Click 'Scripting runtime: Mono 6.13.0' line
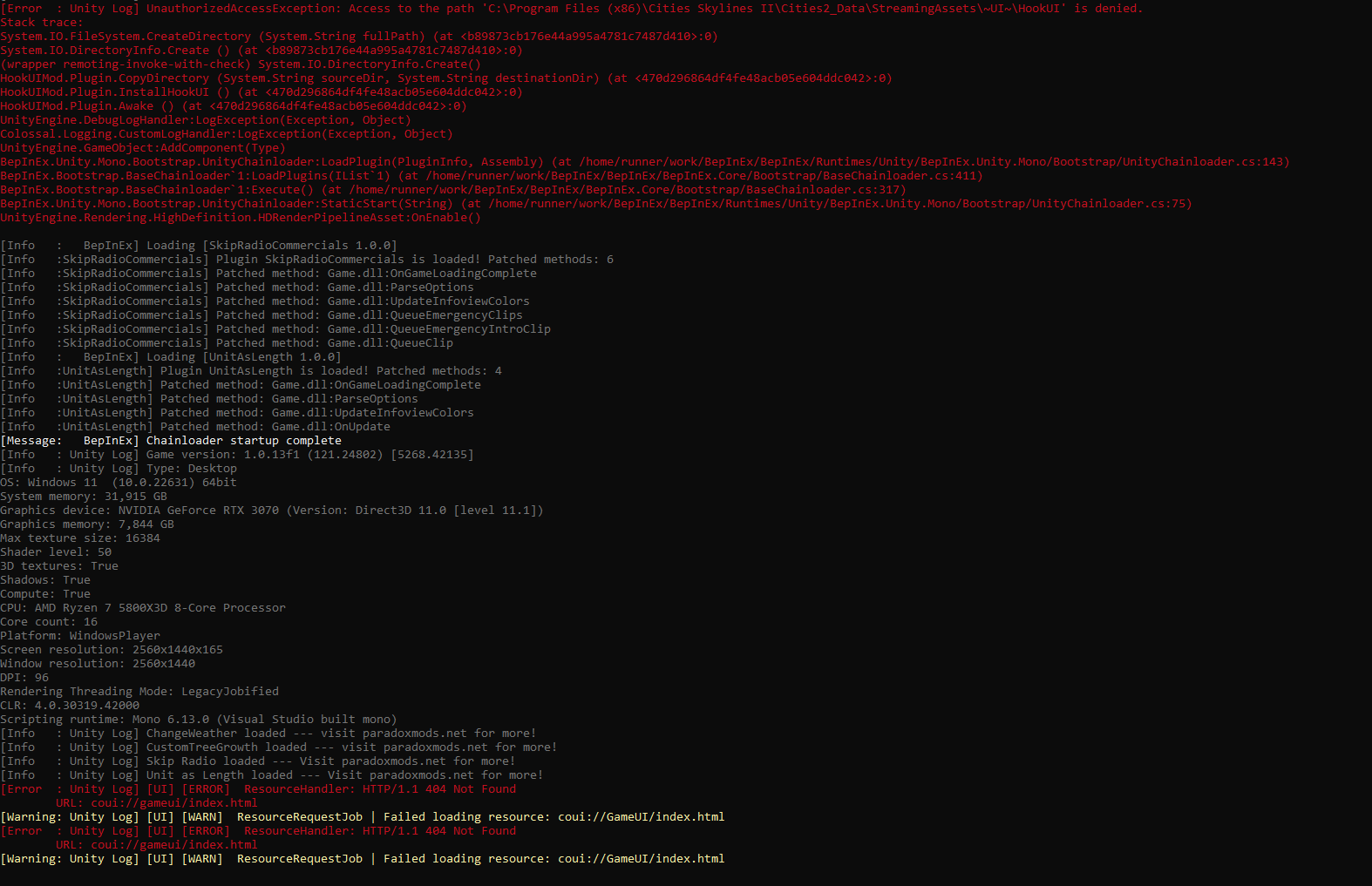The image size is (1372, 886). (199, 720)
